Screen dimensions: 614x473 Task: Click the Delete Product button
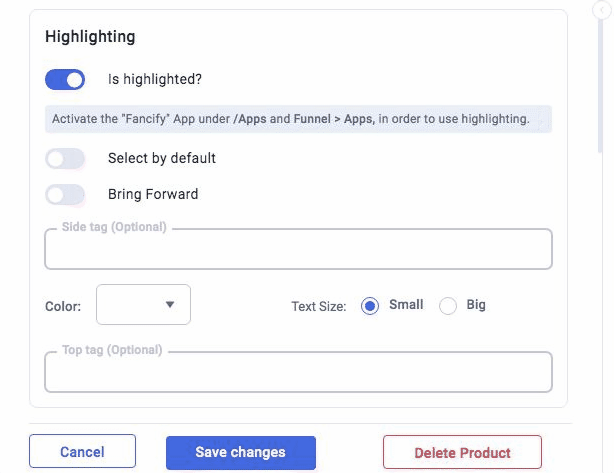(x=462, y=453)
